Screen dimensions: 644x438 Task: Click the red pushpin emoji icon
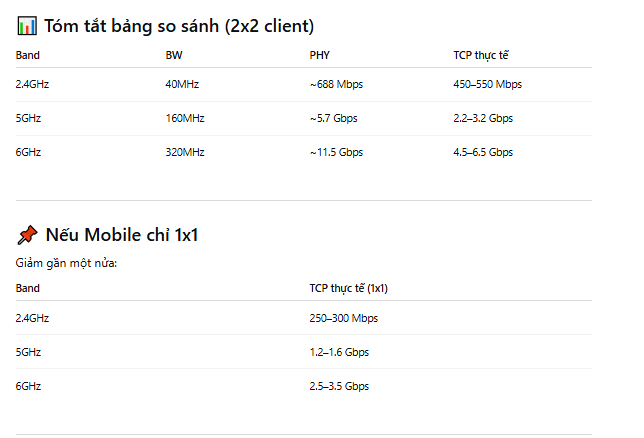point(27,235)
